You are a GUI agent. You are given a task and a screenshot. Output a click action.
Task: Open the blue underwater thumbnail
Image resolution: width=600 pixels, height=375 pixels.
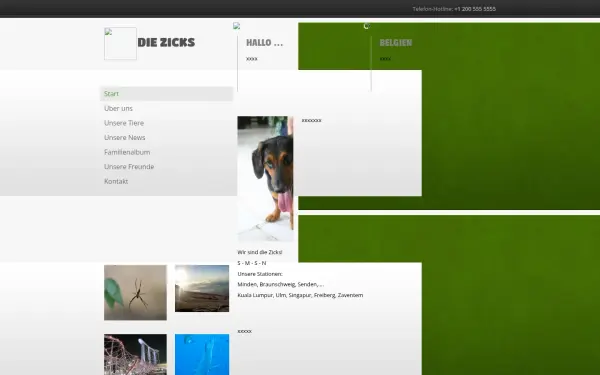coord(202,354)
